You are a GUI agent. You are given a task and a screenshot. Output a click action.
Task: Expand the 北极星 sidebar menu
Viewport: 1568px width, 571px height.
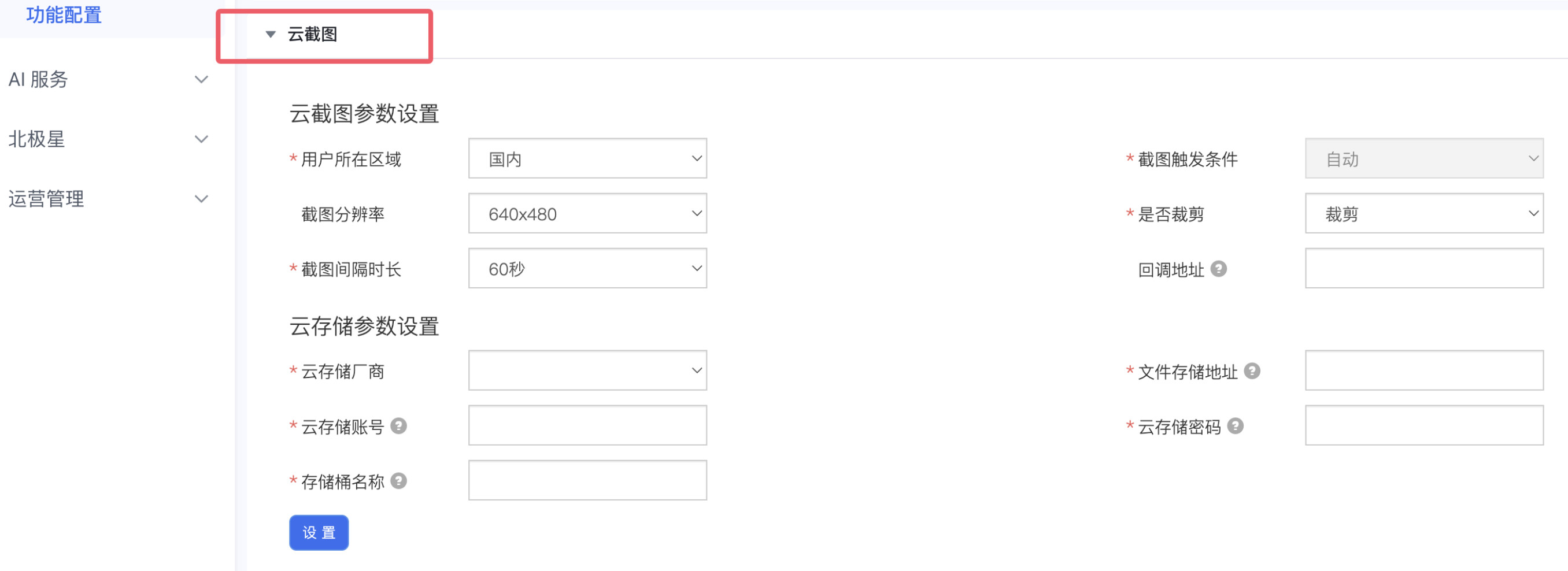(108, 139)
